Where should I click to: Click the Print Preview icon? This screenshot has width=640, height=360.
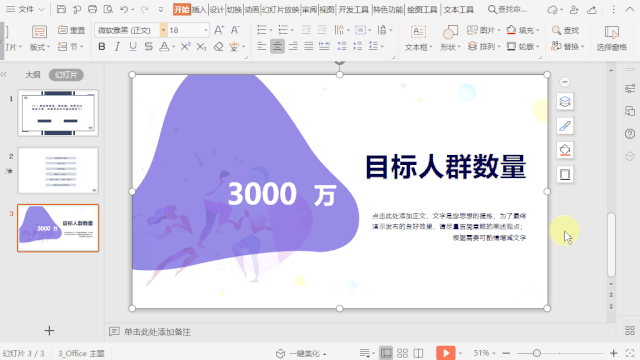(108, 9)
